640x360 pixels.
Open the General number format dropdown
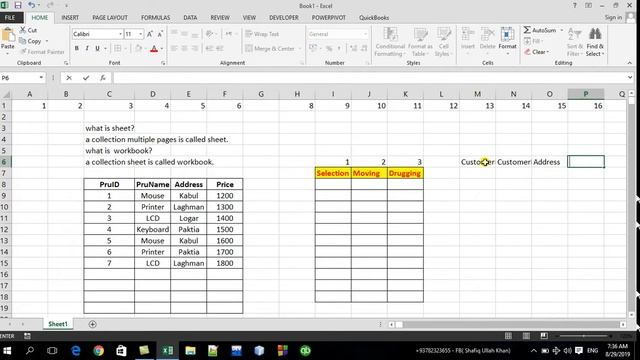pyautogui.click(x=365, y=34)
